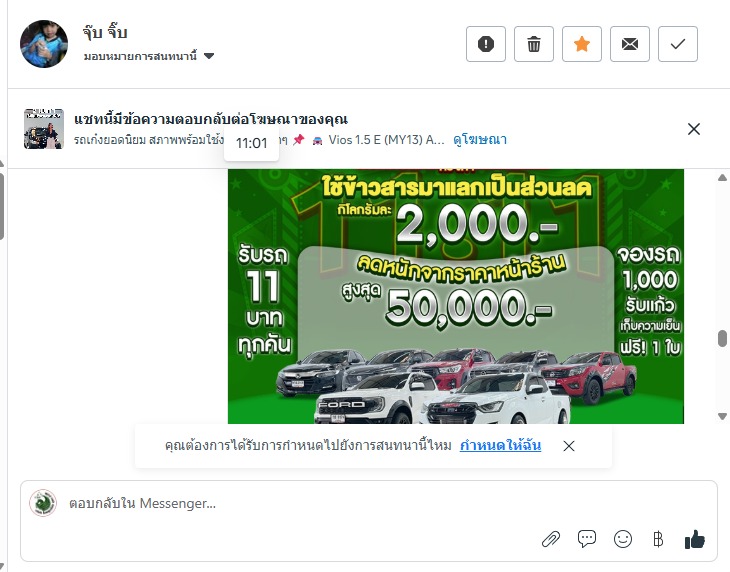Mark conversation unread with envelope icon
The width and height of the screenshot is (730, 572).
click(x=629, y=44)
